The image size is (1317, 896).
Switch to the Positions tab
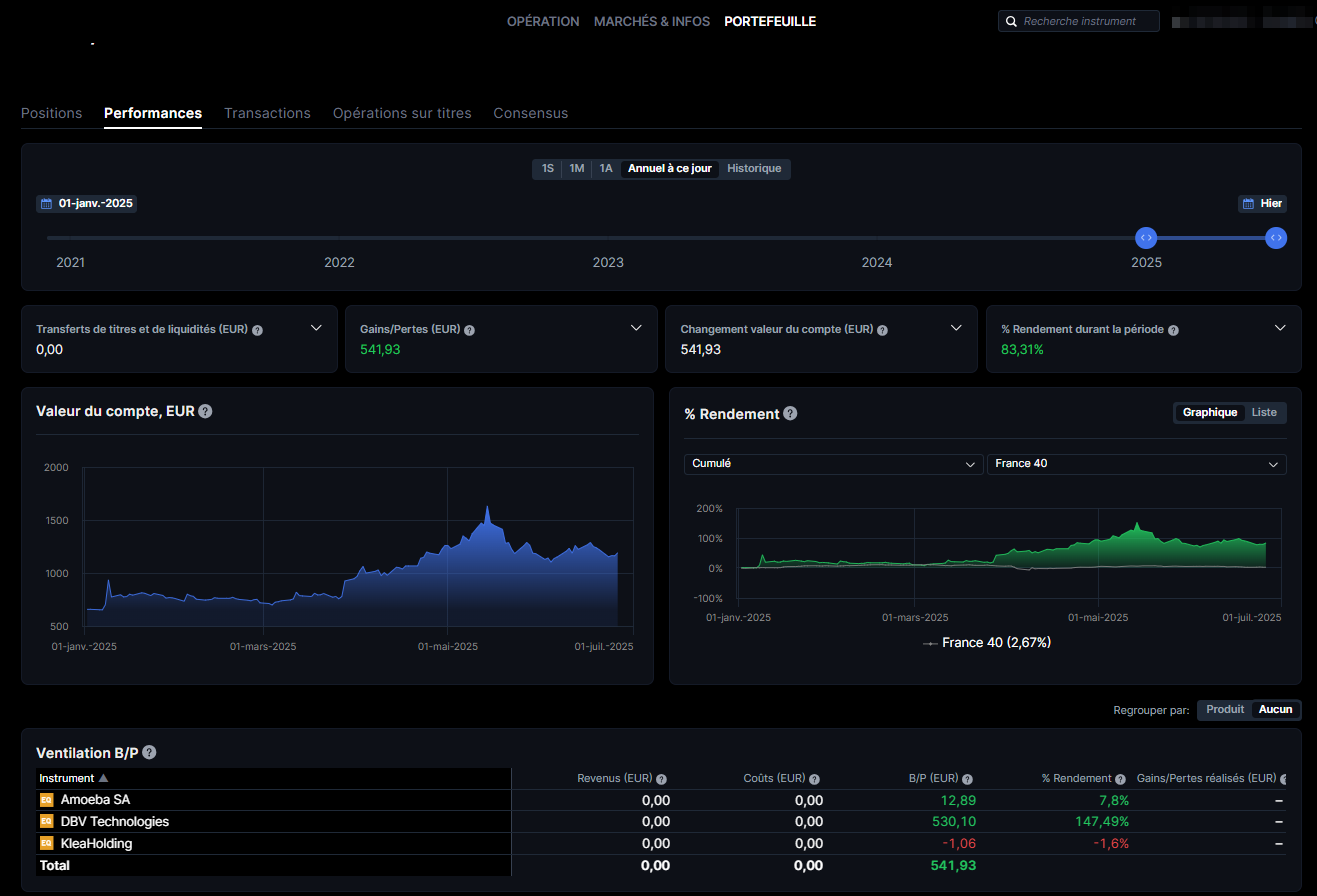click(x=52, y=113)
